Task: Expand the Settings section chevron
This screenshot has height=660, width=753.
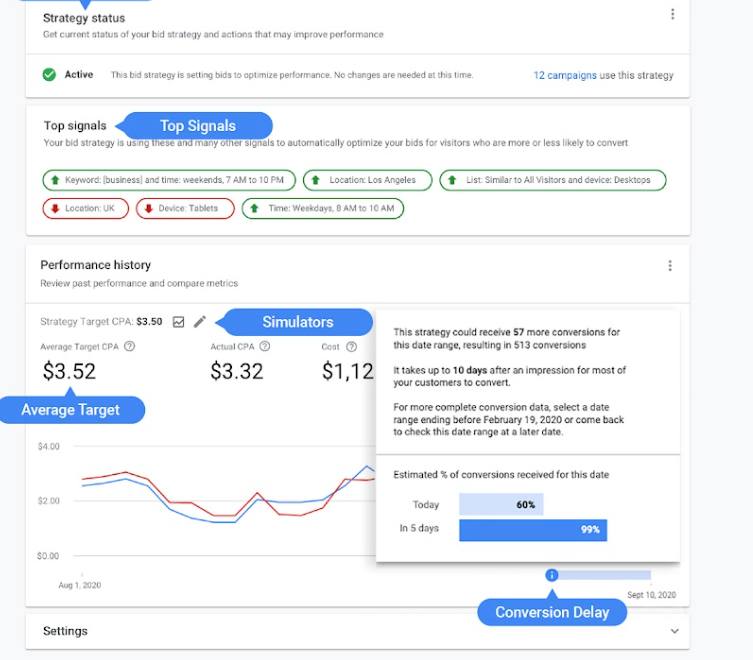Action: tap(674, 631)
